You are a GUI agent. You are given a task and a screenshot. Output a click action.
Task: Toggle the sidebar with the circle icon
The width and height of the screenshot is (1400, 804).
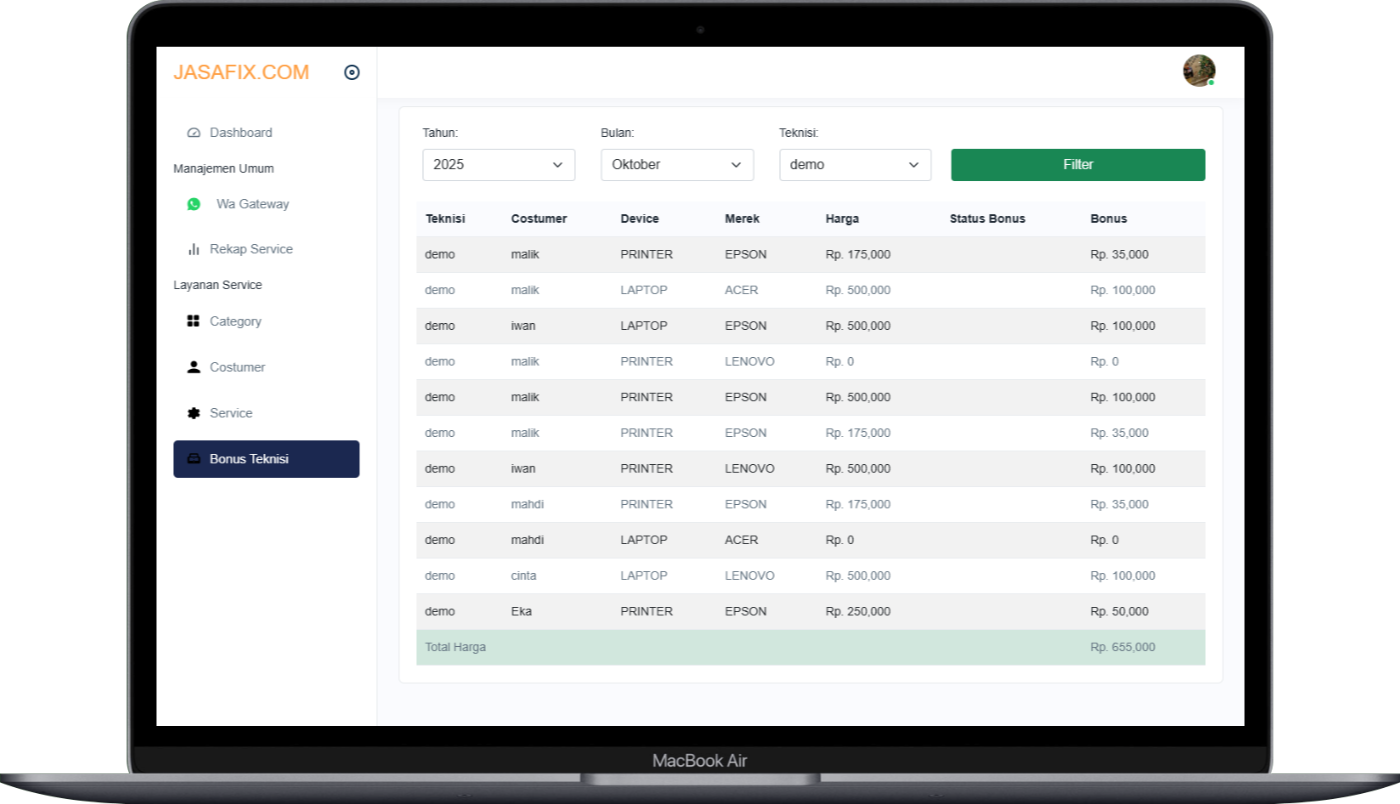[x=352, y=72]
